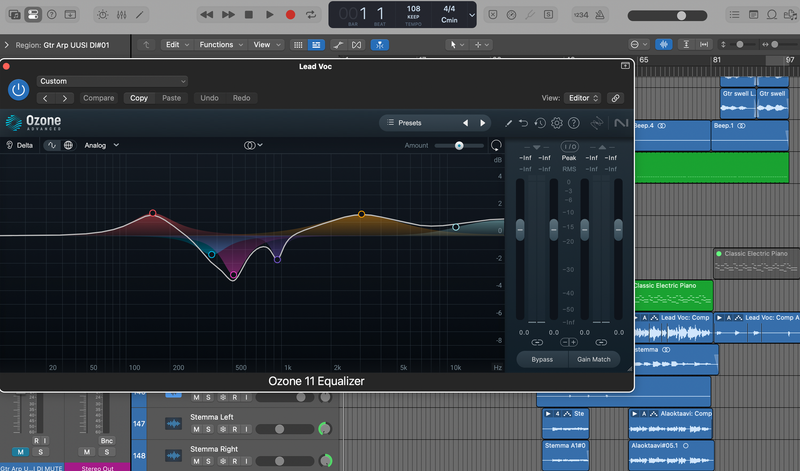Click the Paste button in plugin header
Screen dimensions: 800x471
171,98
